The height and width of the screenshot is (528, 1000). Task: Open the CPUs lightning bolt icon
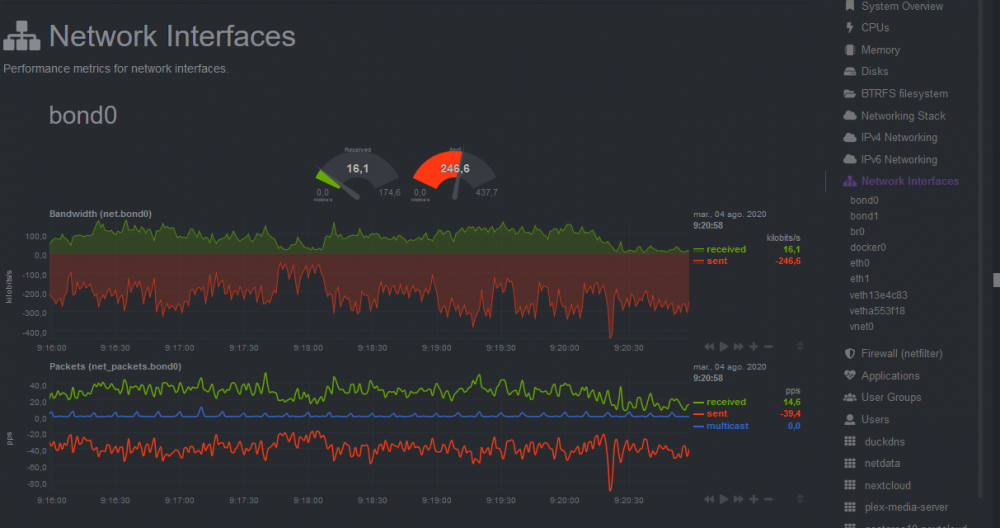tap(849, 27)
